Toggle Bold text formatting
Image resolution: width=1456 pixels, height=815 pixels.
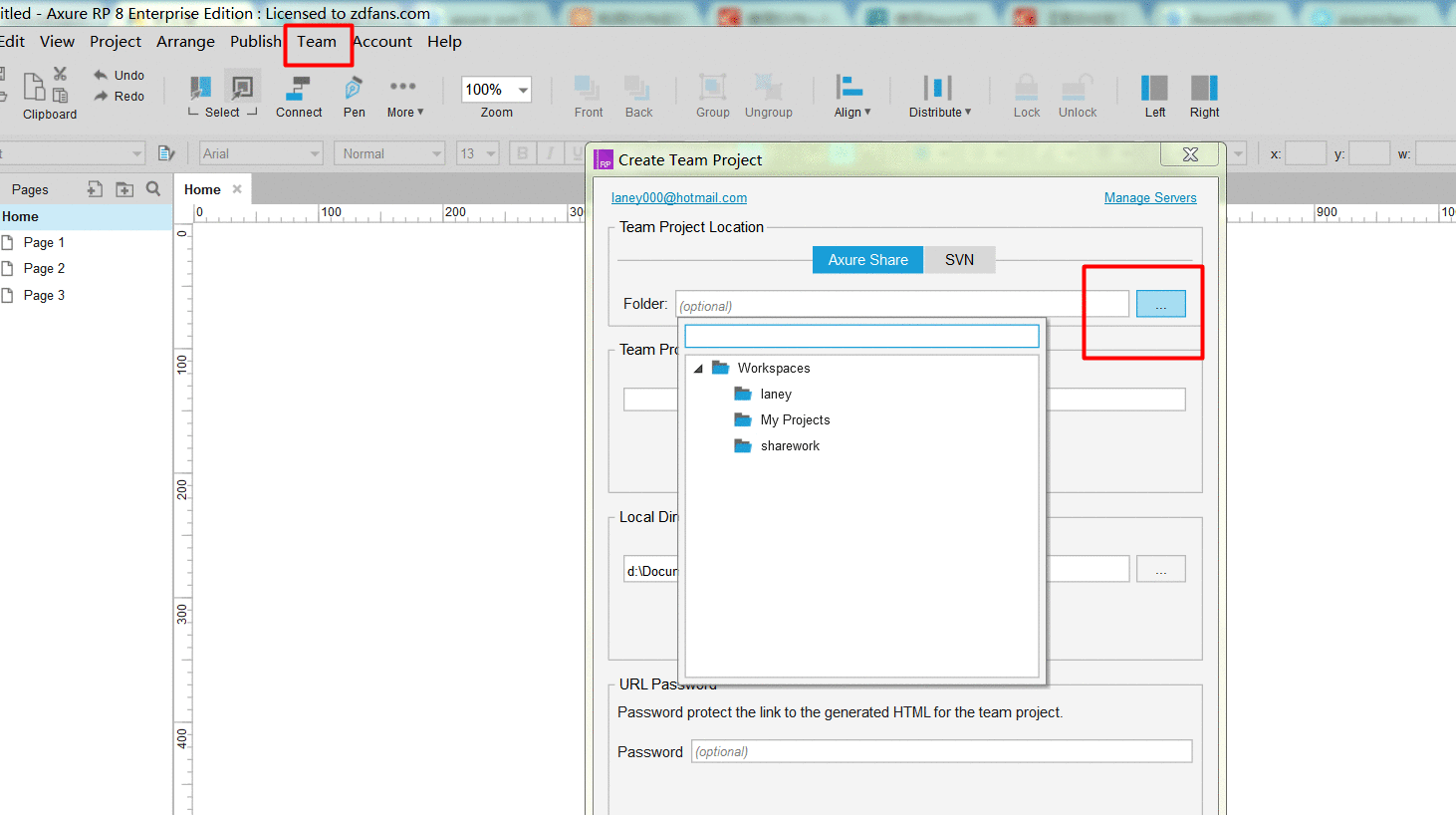coord(522,153)
